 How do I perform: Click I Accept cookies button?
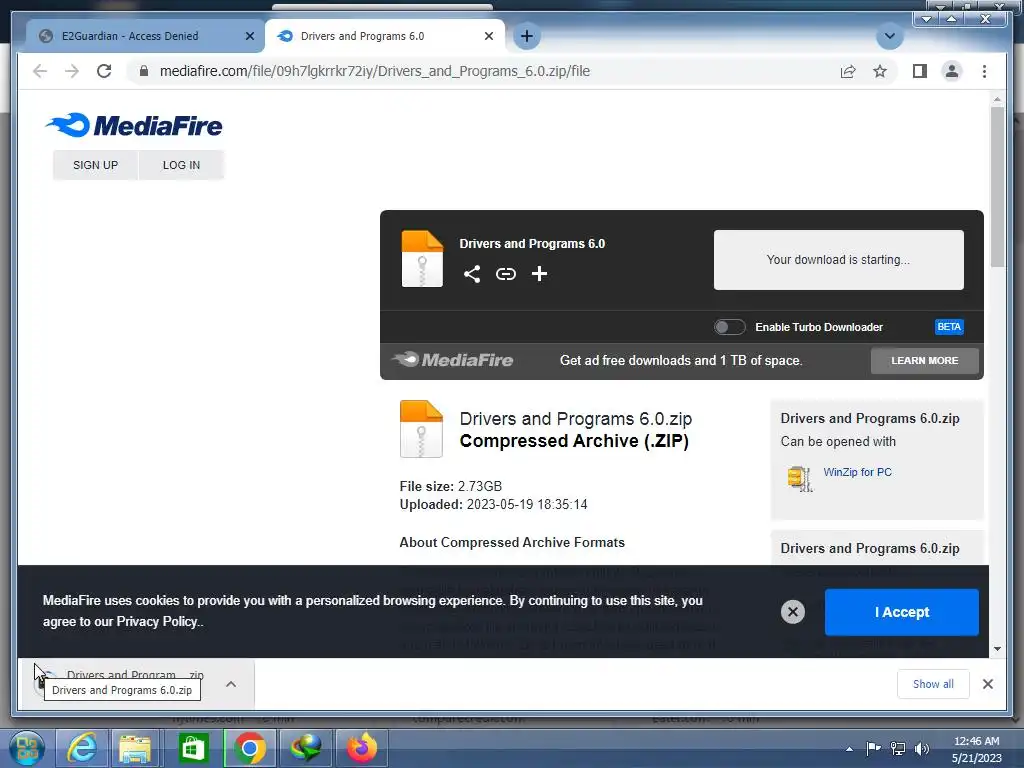coord(901,612)
